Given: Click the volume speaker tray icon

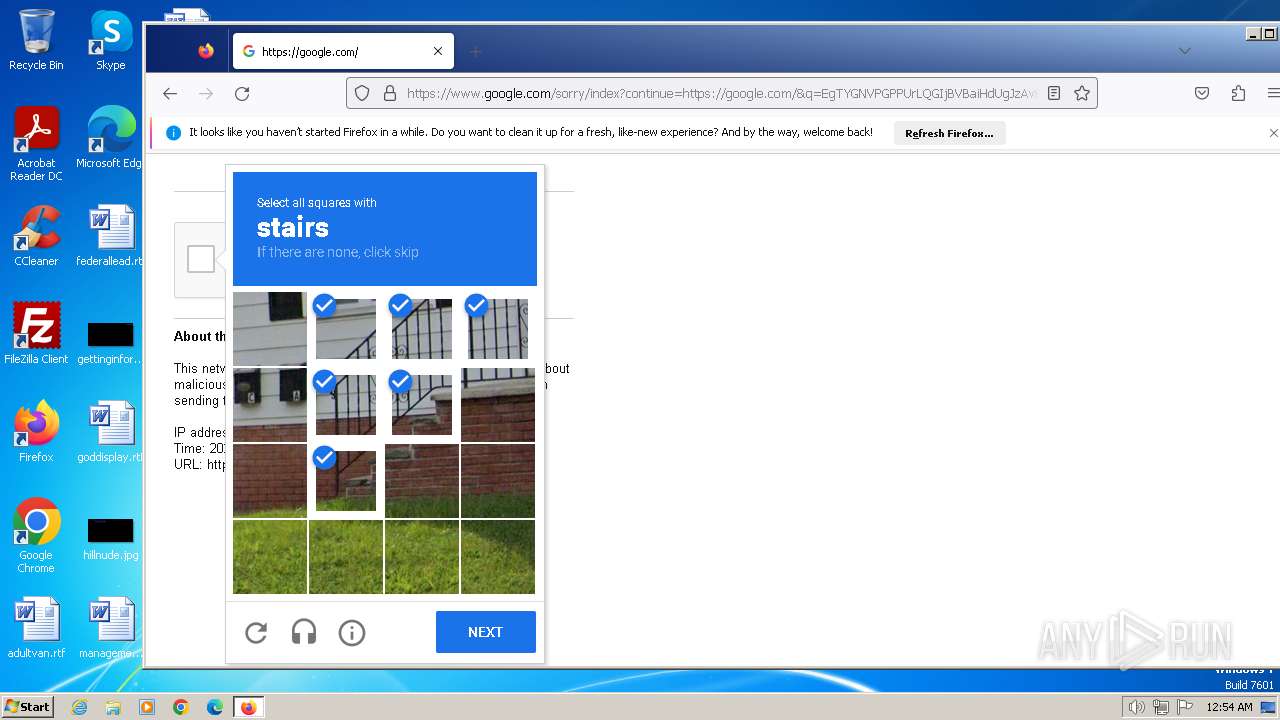Looking at the screenshot, I should point(1136,707).
